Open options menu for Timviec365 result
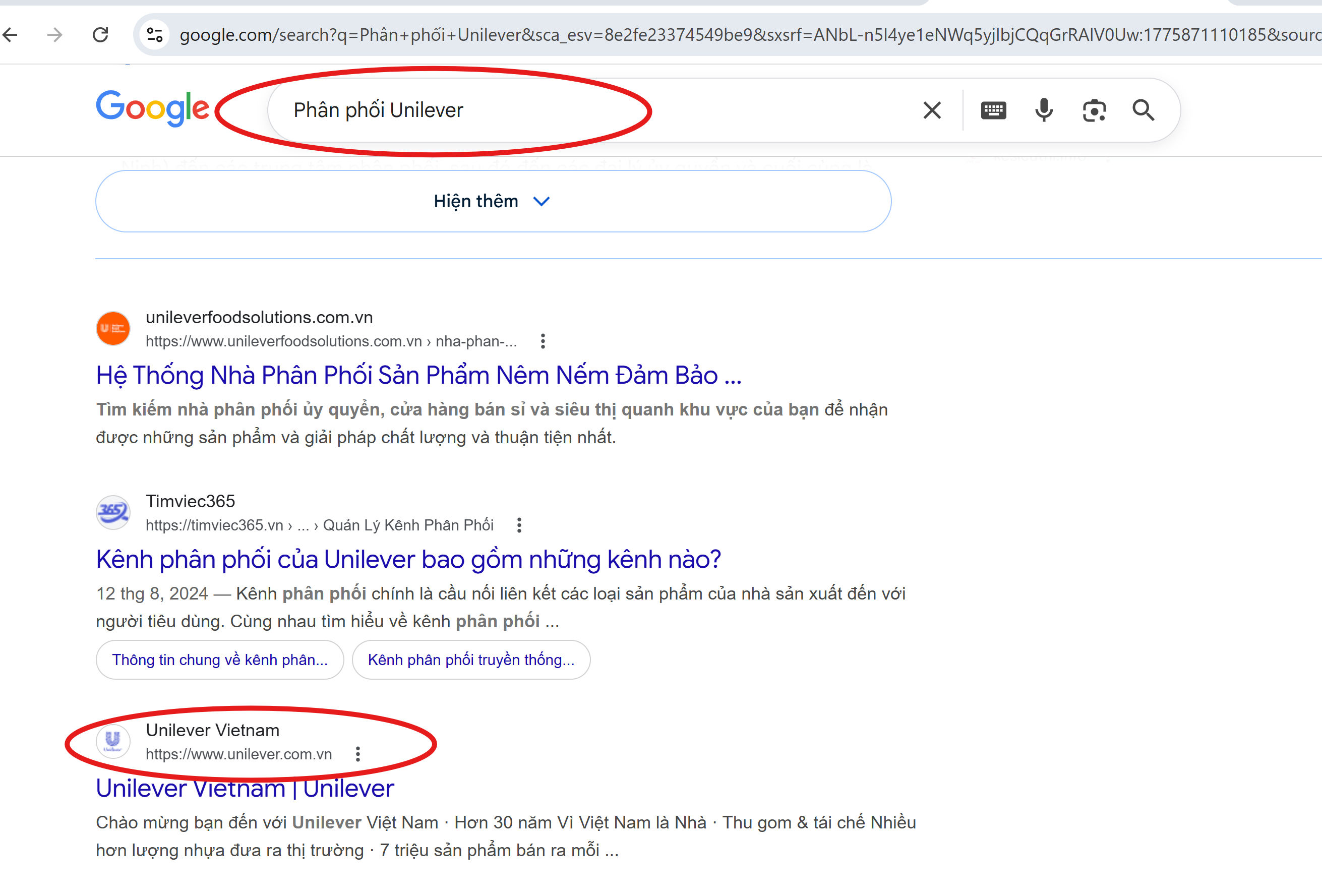The height and width of the screenshot is (896, 1322). 519,525
